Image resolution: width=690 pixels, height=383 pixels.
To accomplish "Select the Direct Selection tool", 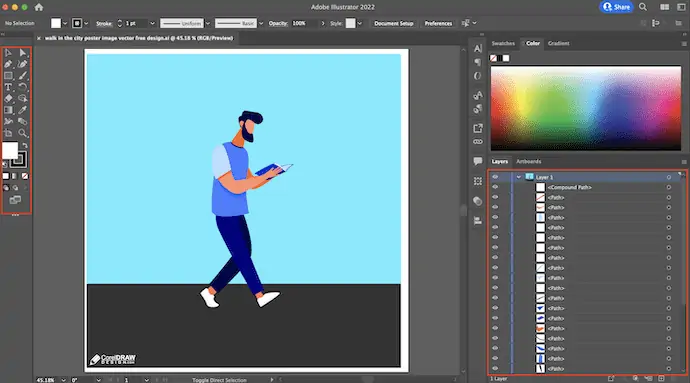I will 22,53.
